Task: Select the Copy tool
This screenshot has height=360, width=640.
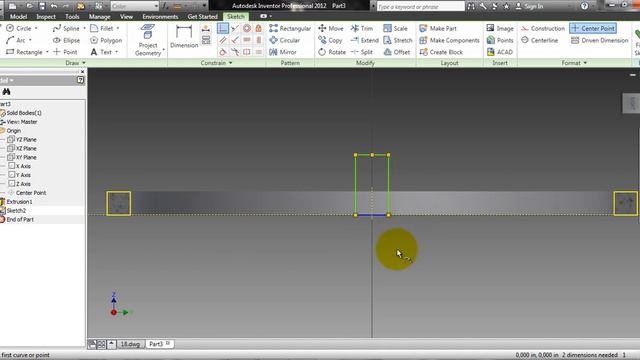Action: [x=330, y=40]
